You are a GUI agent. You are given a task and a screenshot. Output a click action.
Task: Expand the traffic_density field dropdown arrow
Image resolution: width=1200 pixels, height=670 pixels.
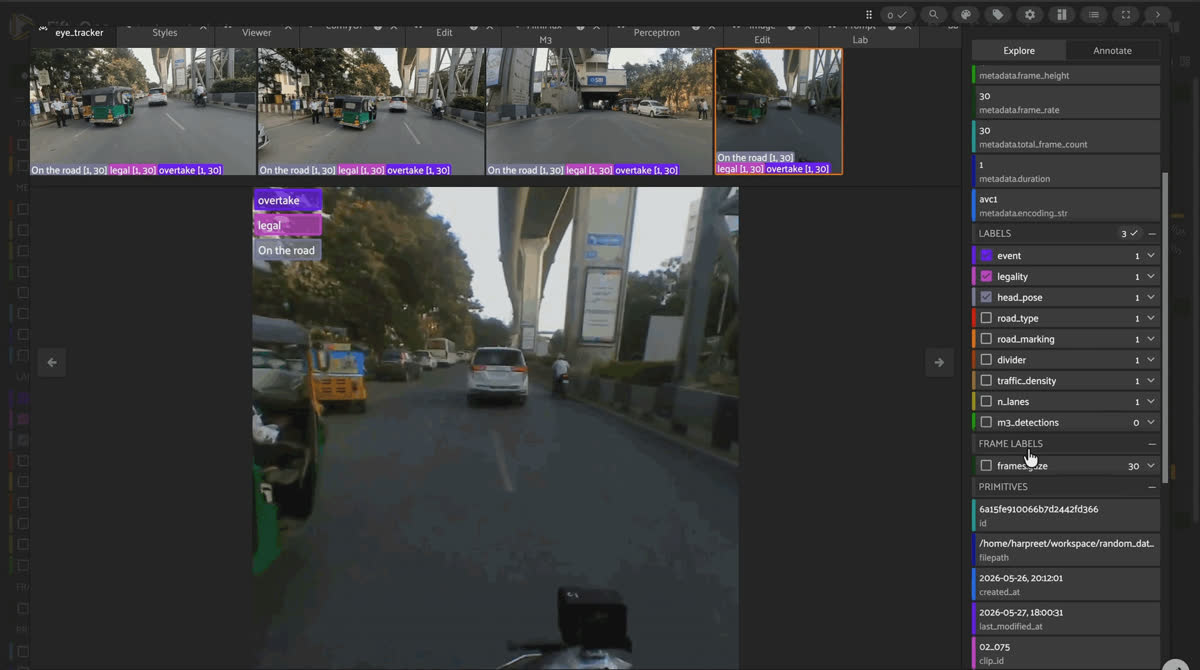point(1151,381)
